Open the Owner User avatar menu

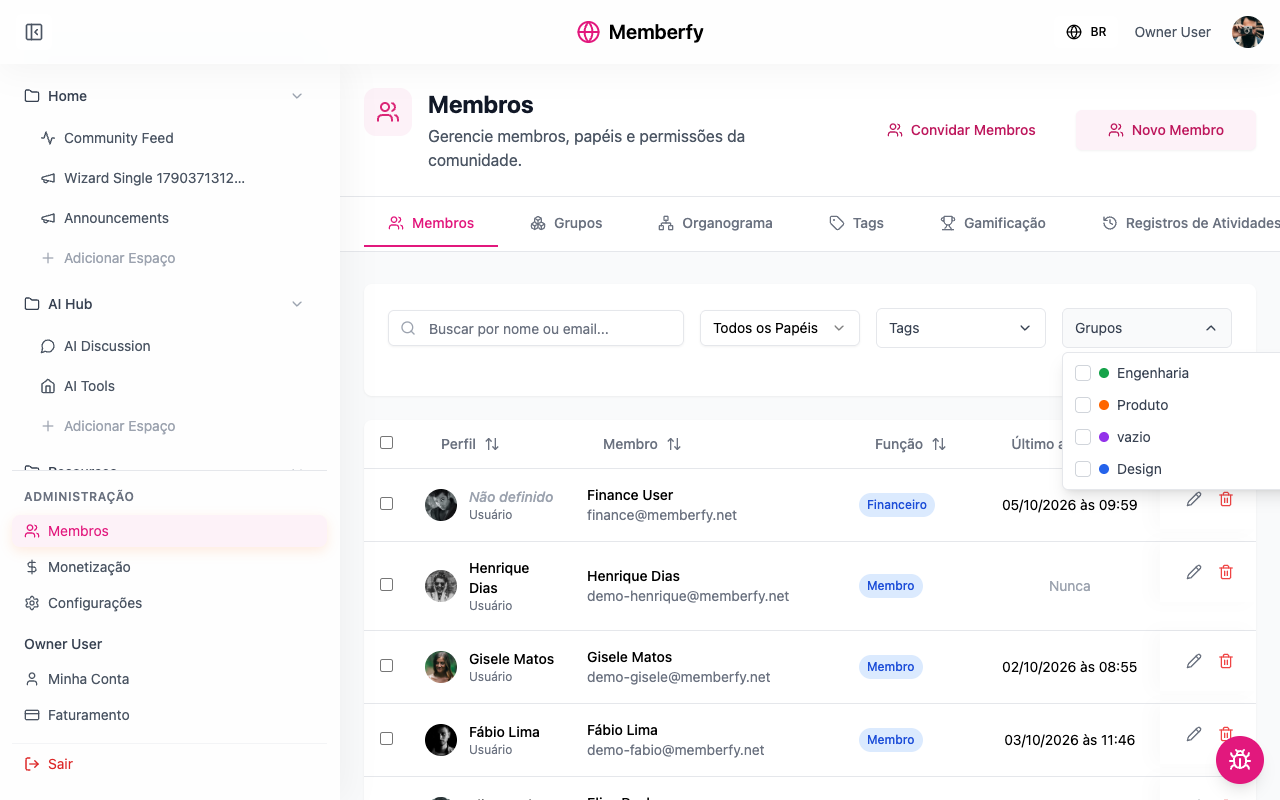point(1248,32)
